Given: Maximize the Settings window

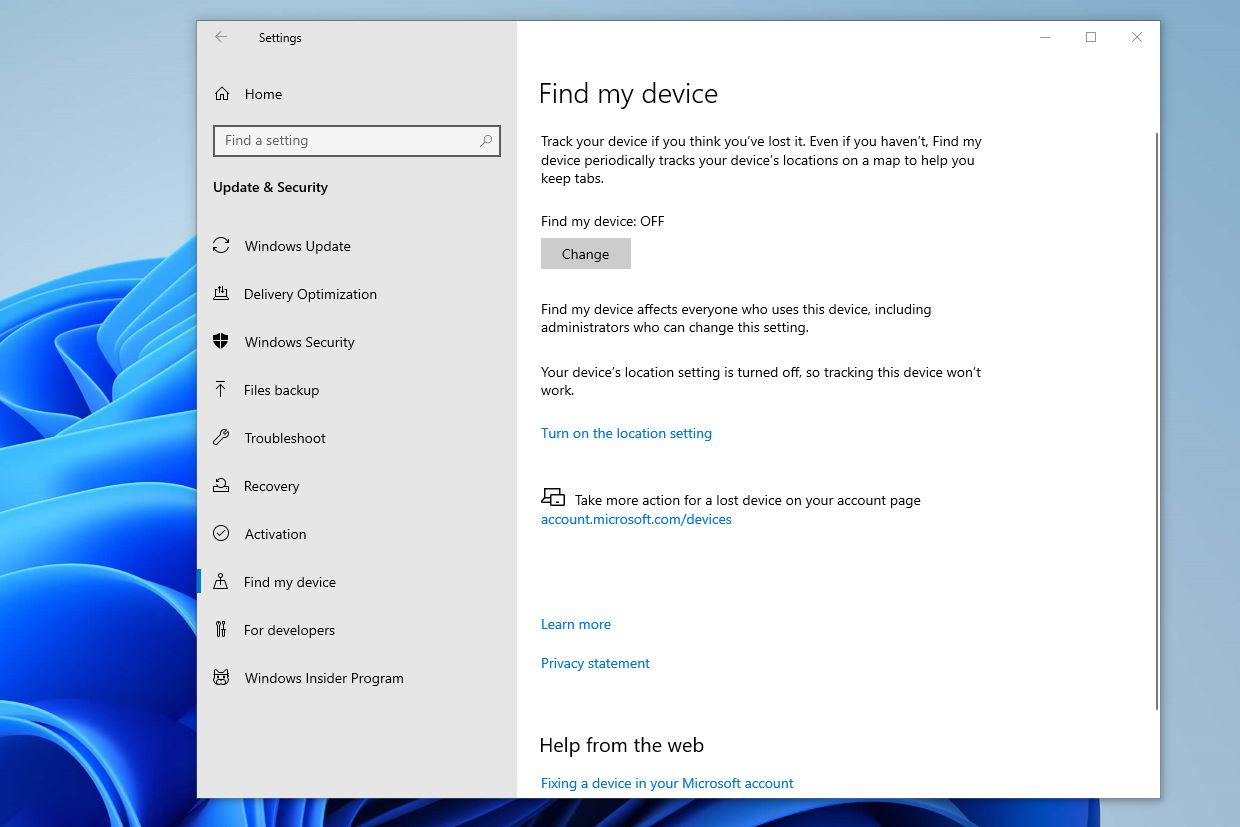Looking at the screenshot, I should 1091,37.
